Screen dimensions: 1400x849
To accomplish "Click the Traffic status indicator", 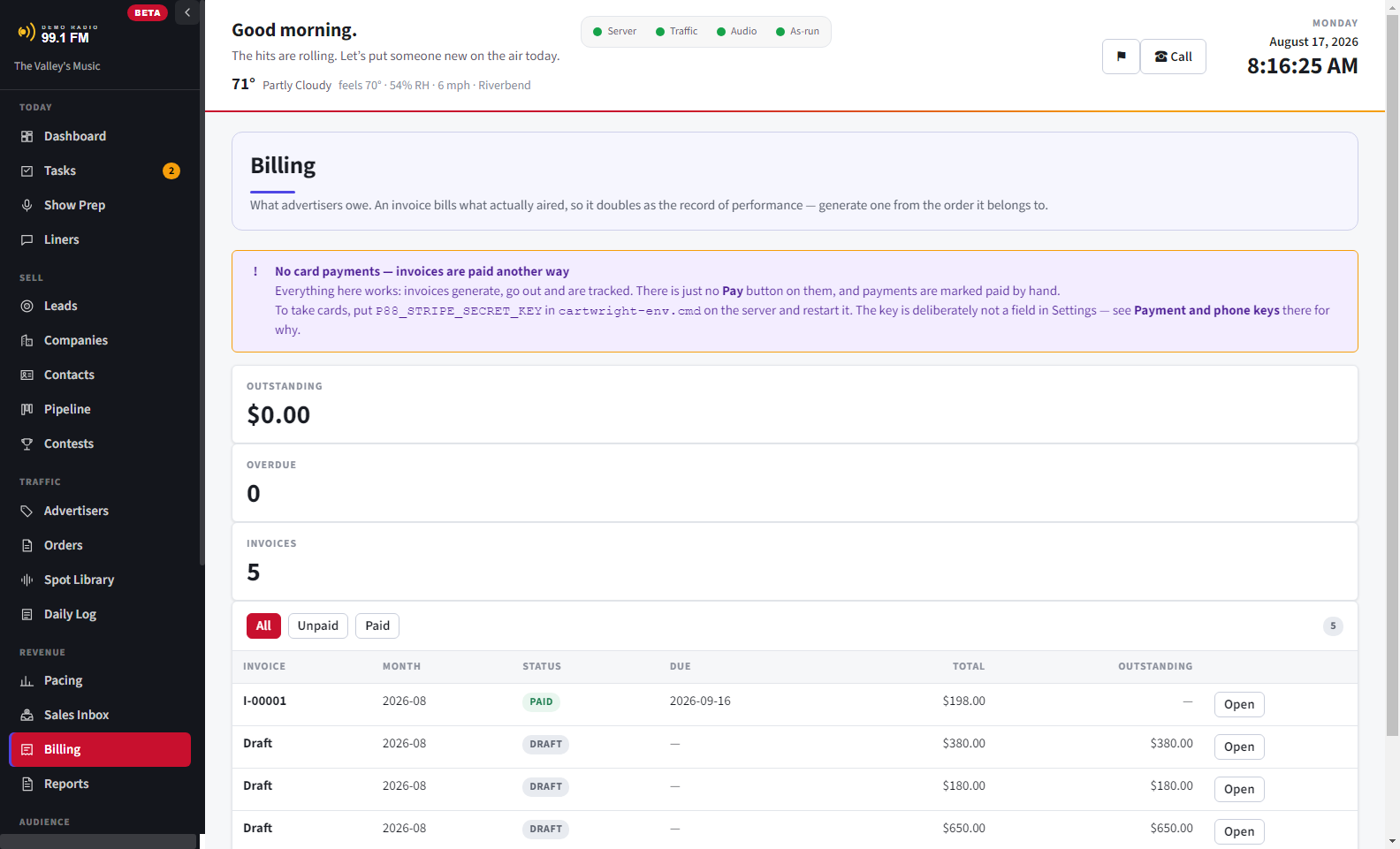I will point(676,31).
